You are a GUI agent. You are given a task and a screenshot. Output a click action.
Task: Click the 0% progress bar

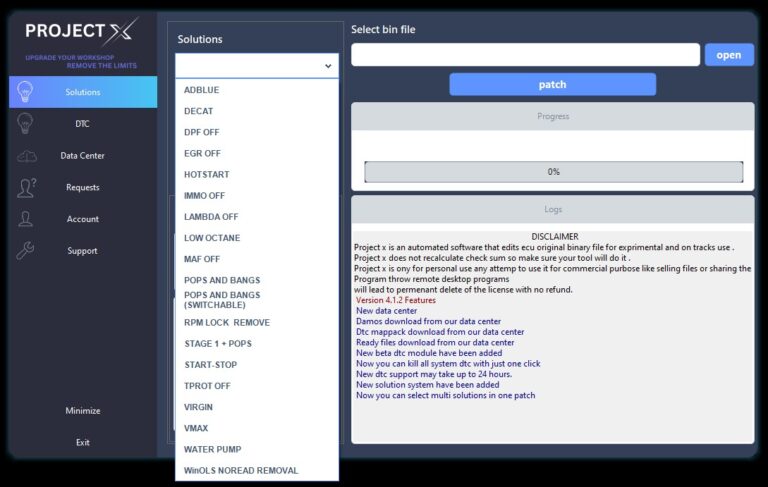(x=553, y=172)
